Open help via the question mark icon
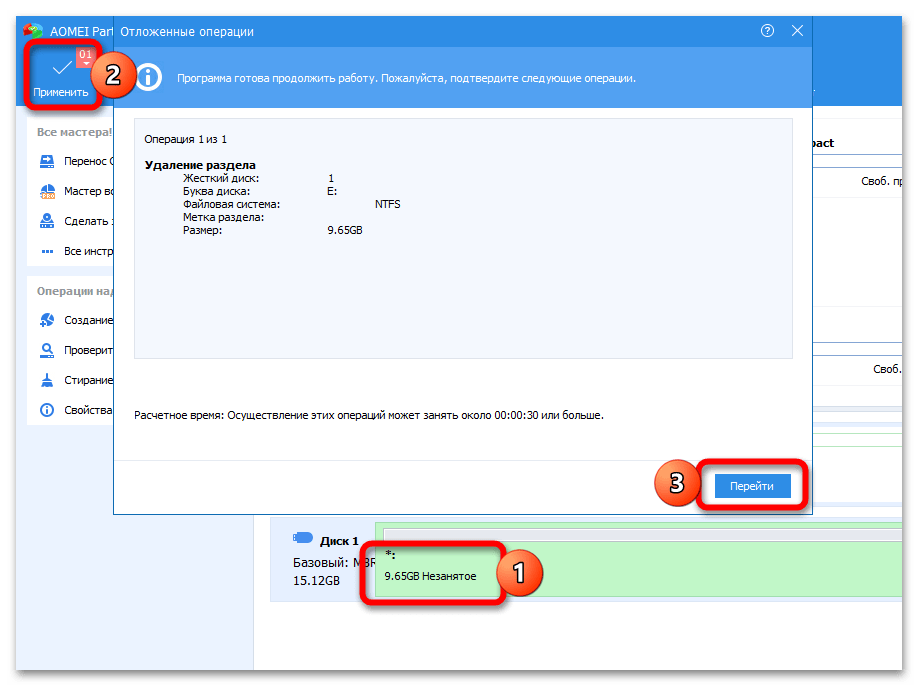 (767, 31)
